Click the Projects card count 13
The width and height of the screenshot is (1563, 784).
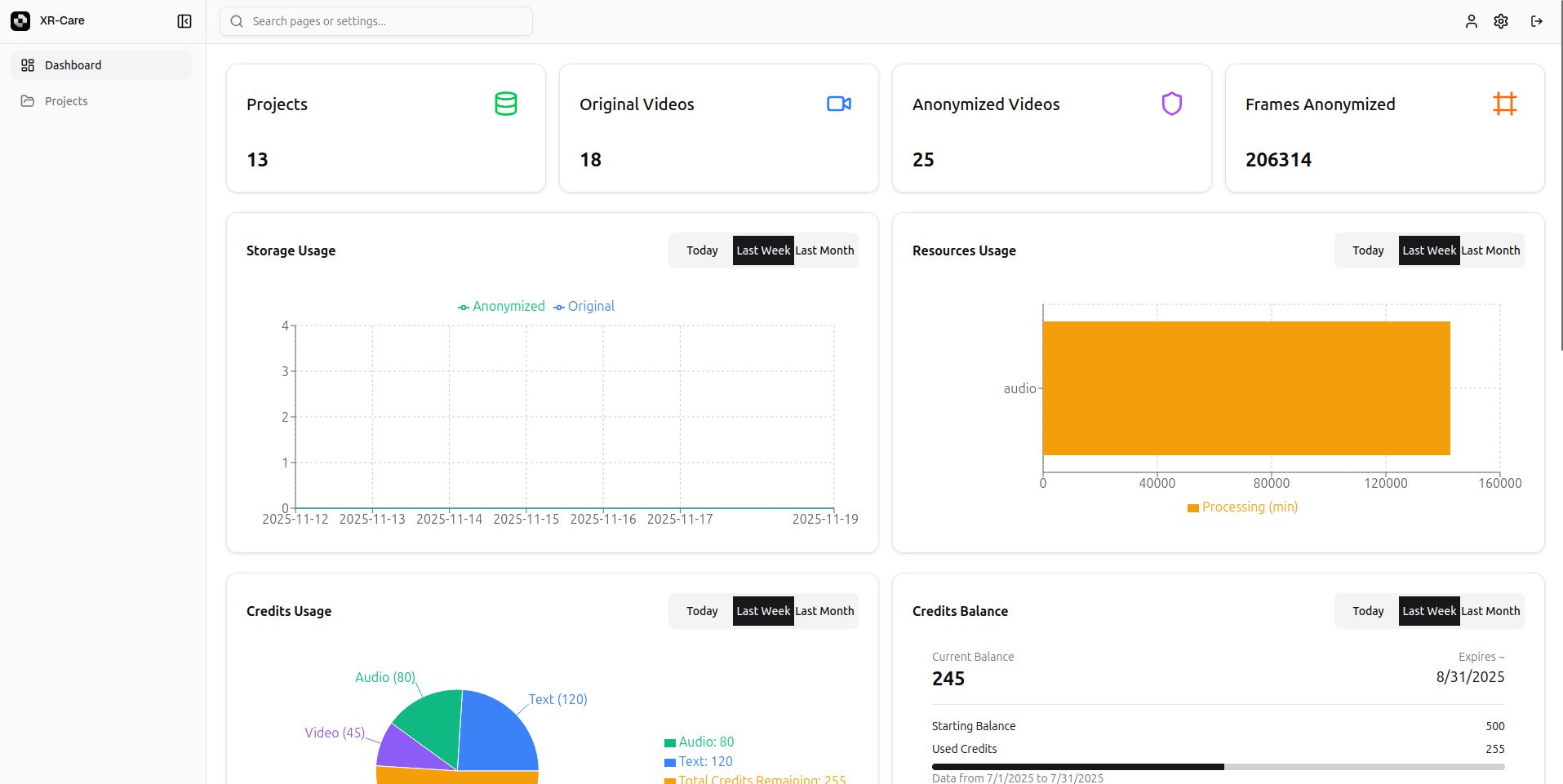coord(257,160)
